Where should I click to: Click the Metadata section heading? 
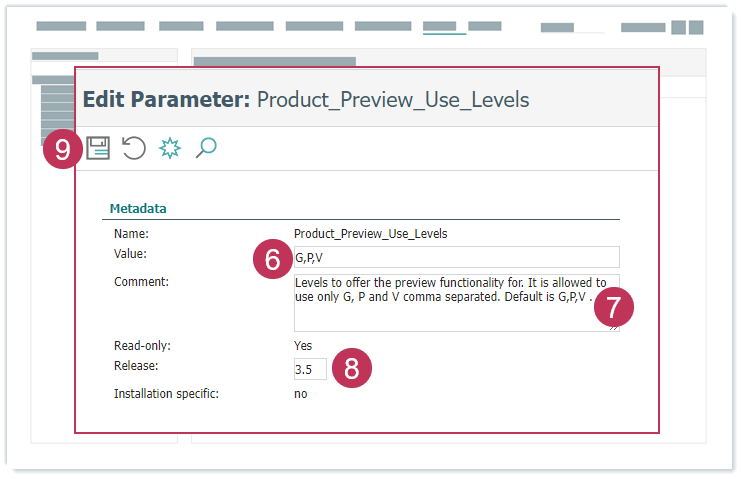coord(138,209)
